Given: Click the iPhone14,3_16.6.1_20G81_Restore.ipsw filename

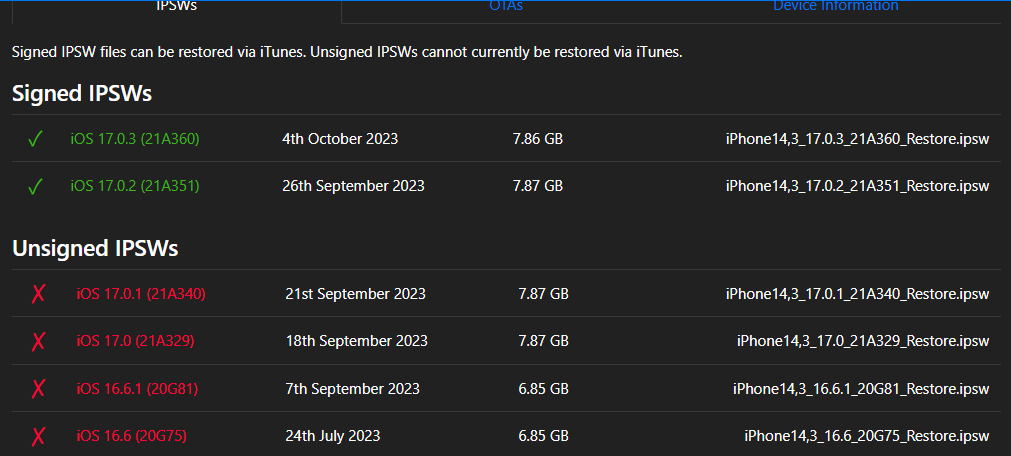Looking at the screenshot, I should point(861,389).
